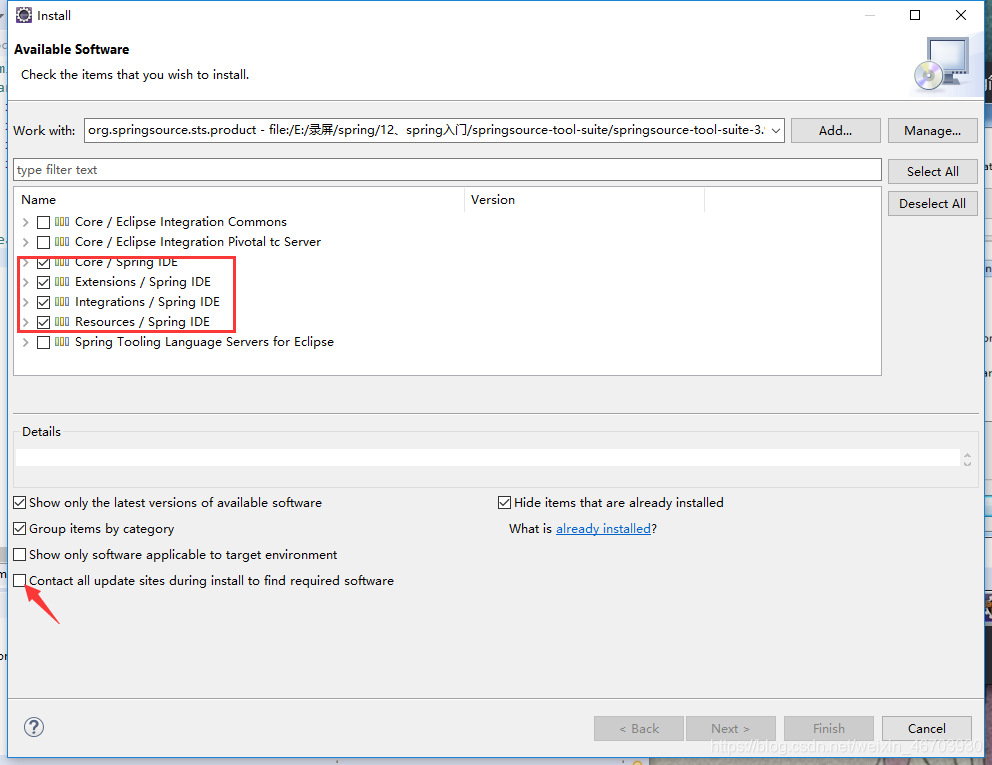Screen dimensions: 992x765
Task: Click the category icon beside Core / Eclipse Integration Pivotal tc Server
Action: click(62, 242)
